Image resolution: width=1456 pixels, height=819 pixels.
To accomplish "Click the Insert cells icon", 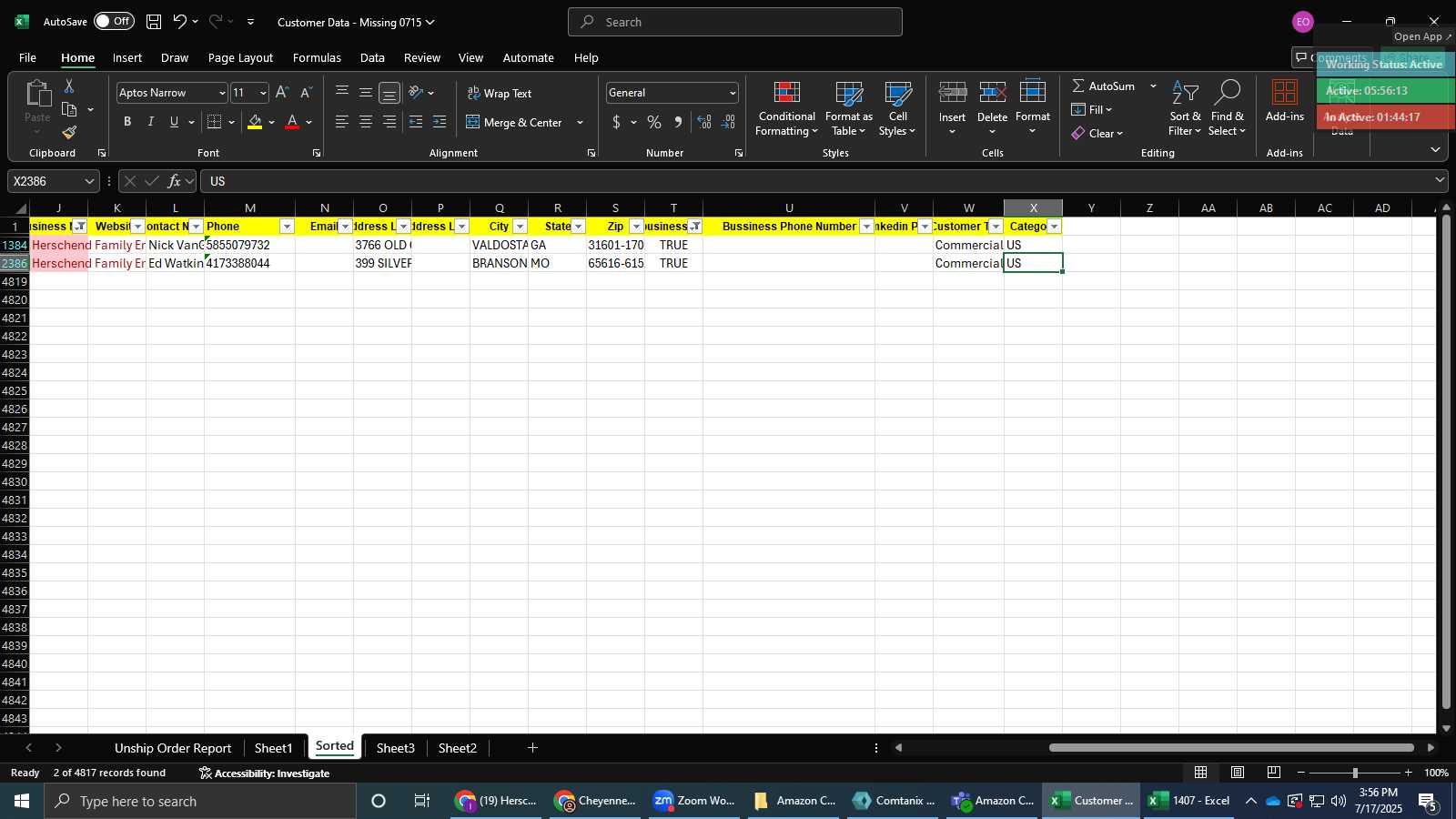I will click(x=952, y=92).
